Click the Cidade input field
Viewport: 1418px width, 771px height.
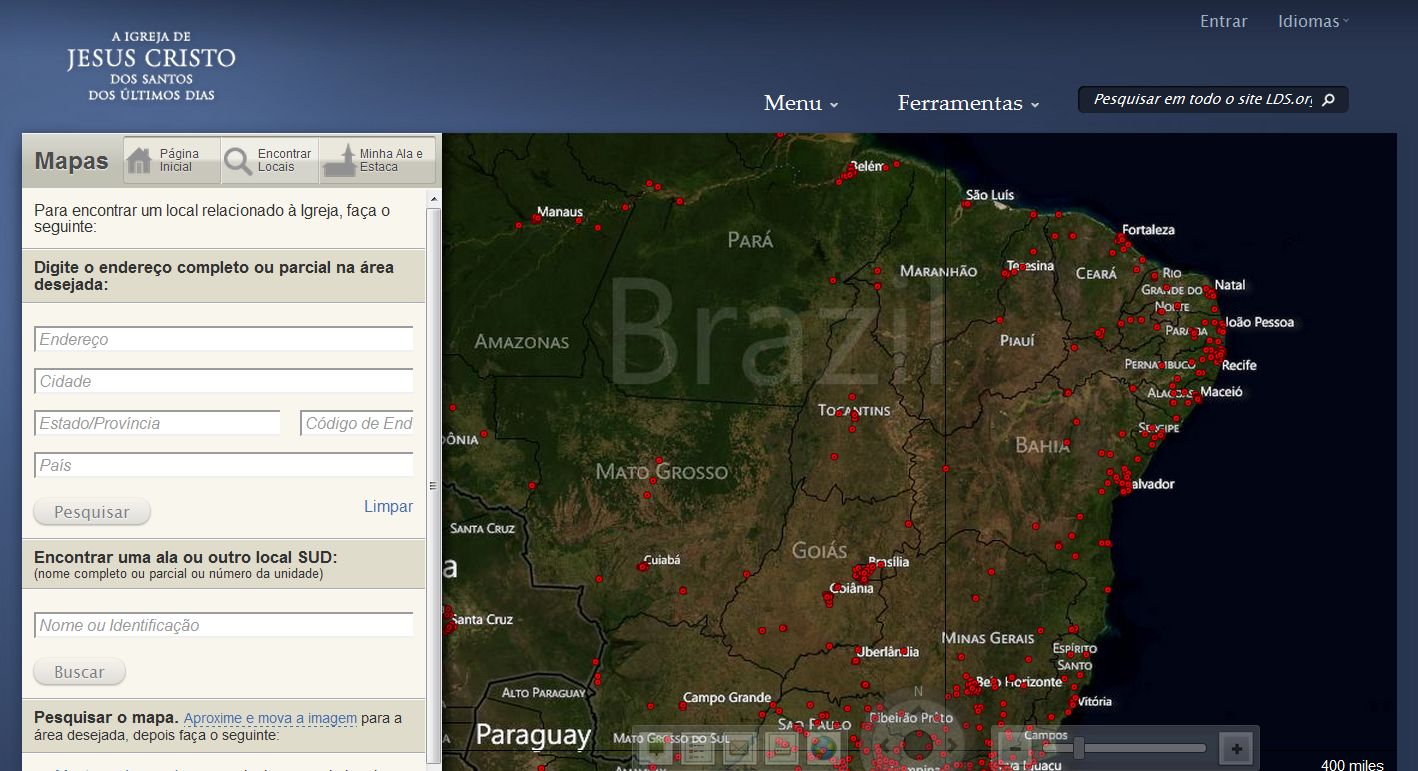[x=223, y=381]
